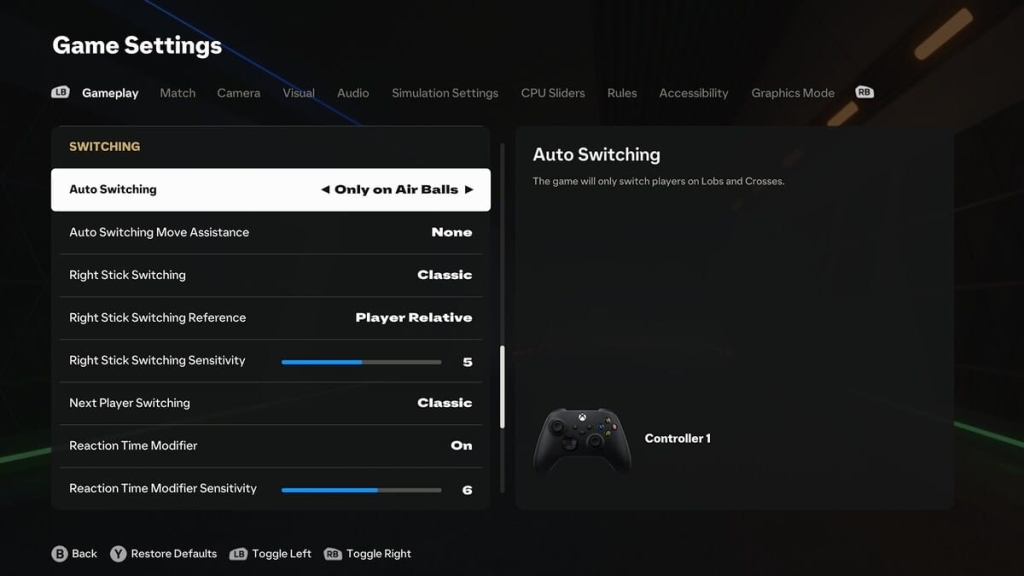Switch to the Camera tab
Screen dimensions: 1024x576
pyautogui.click(x=238, y=93)
